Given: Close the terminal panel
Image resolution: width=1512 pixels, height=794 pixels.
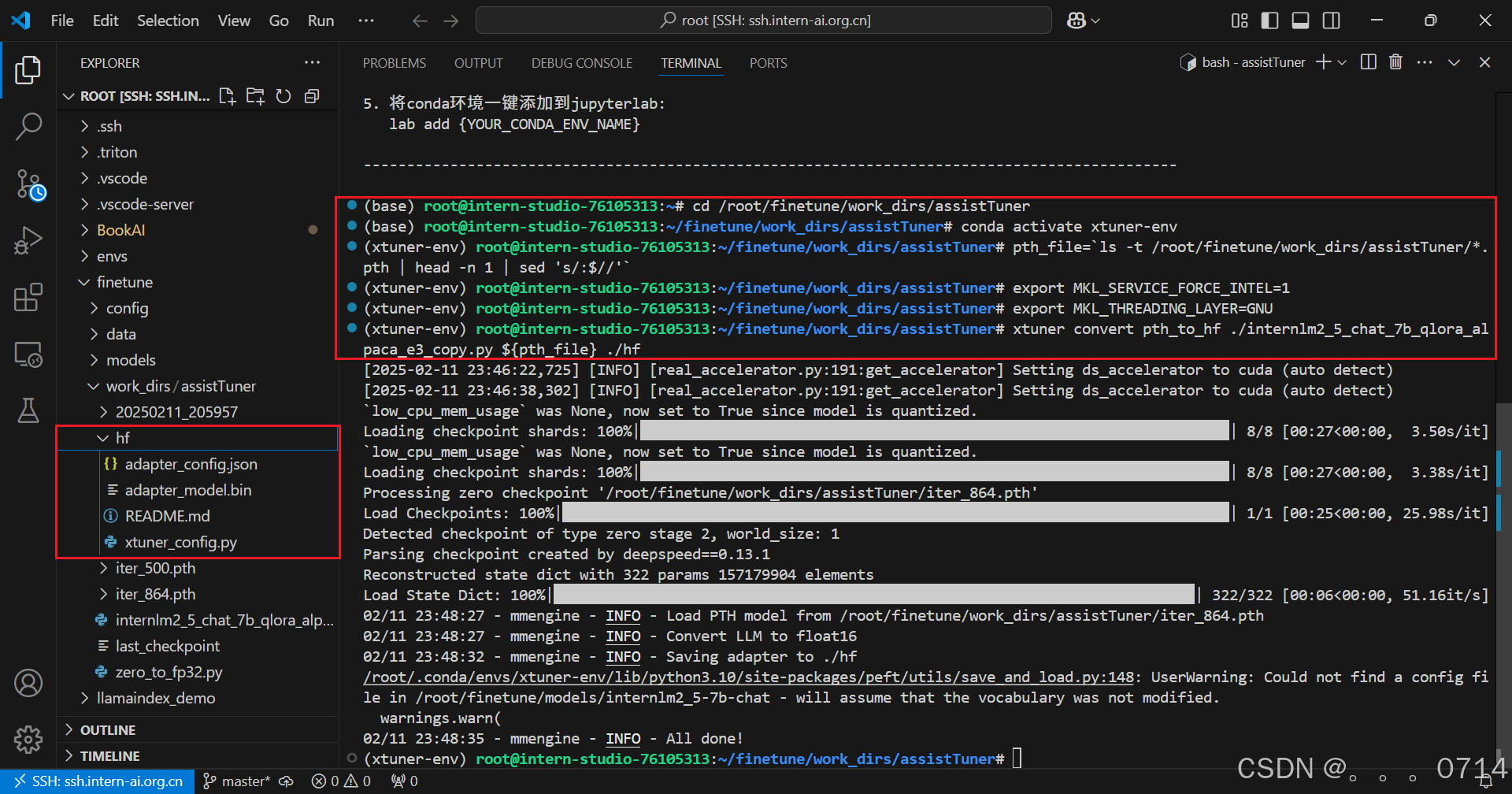Looking at the screenshot, I should pyautogui.click(x=1484, y=62).
